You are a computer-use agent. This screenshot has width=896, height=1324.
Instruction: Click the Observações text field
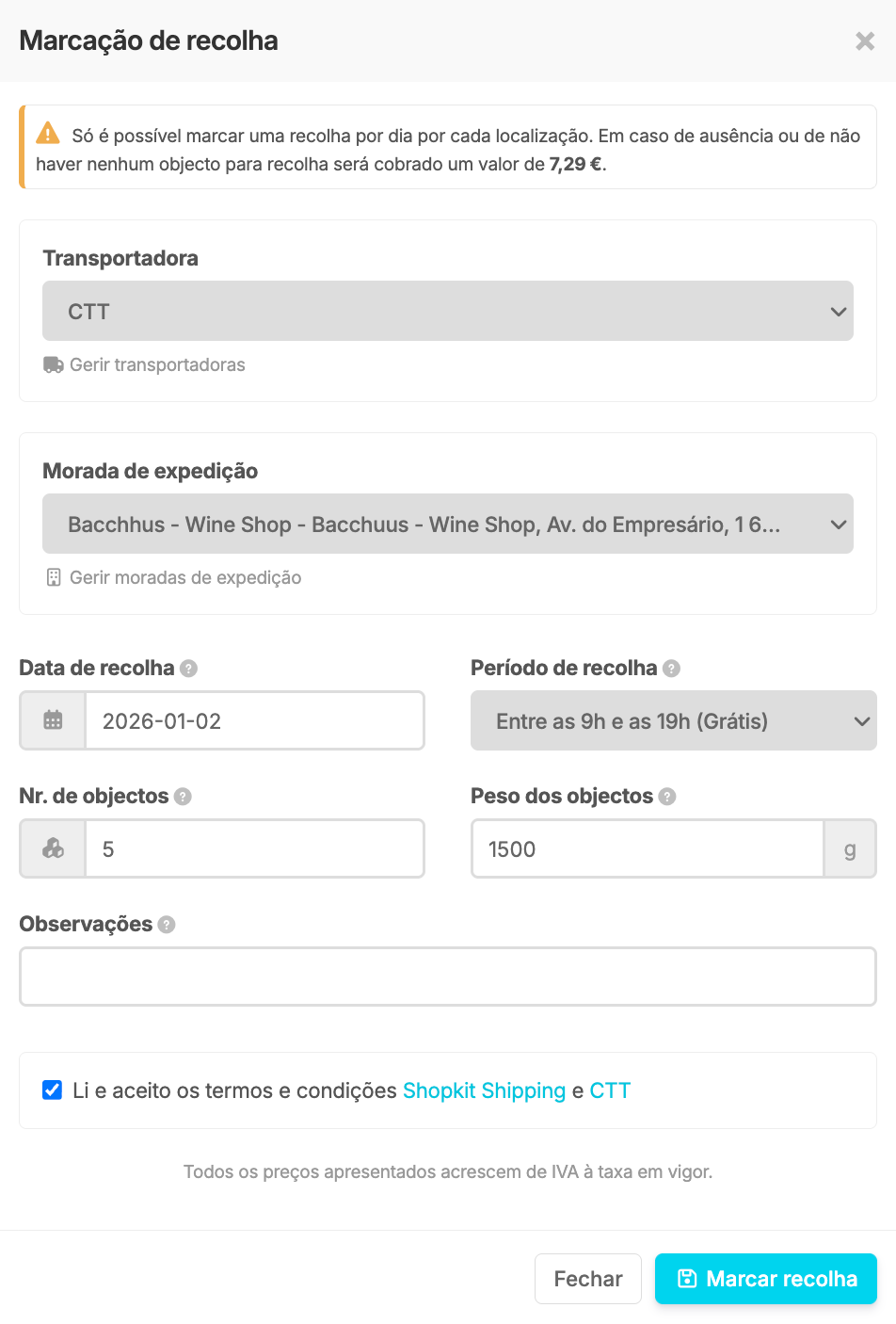[448, 977]
